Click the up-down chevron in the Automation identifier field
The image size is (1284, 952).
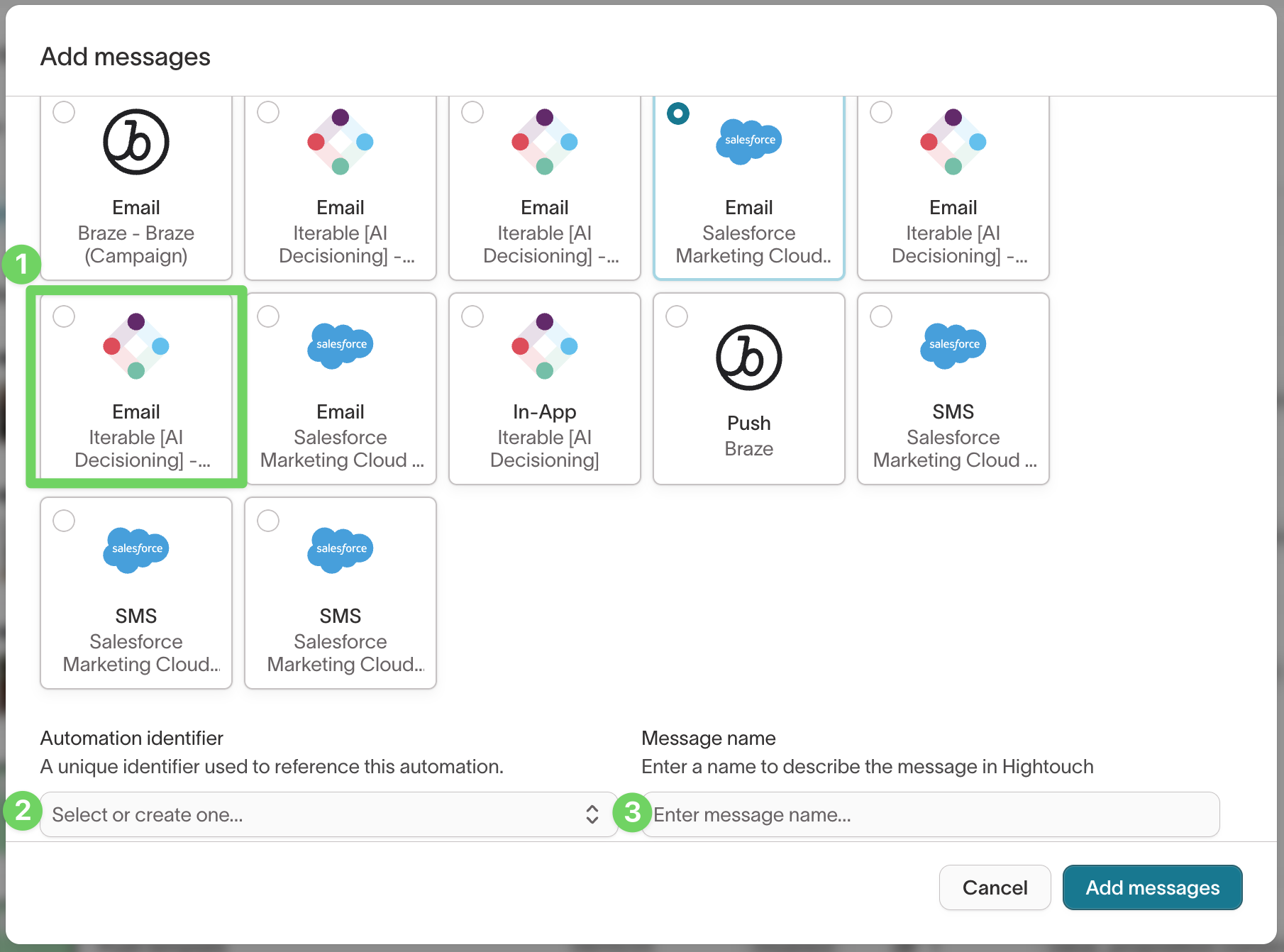(x=592, y=814)
